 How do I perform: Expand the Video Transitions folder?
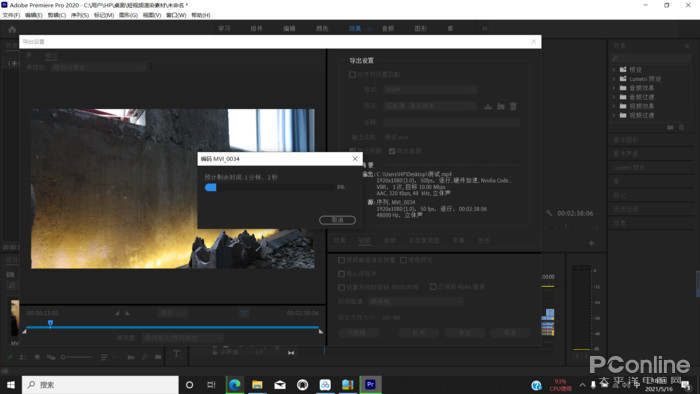point(614,115)
